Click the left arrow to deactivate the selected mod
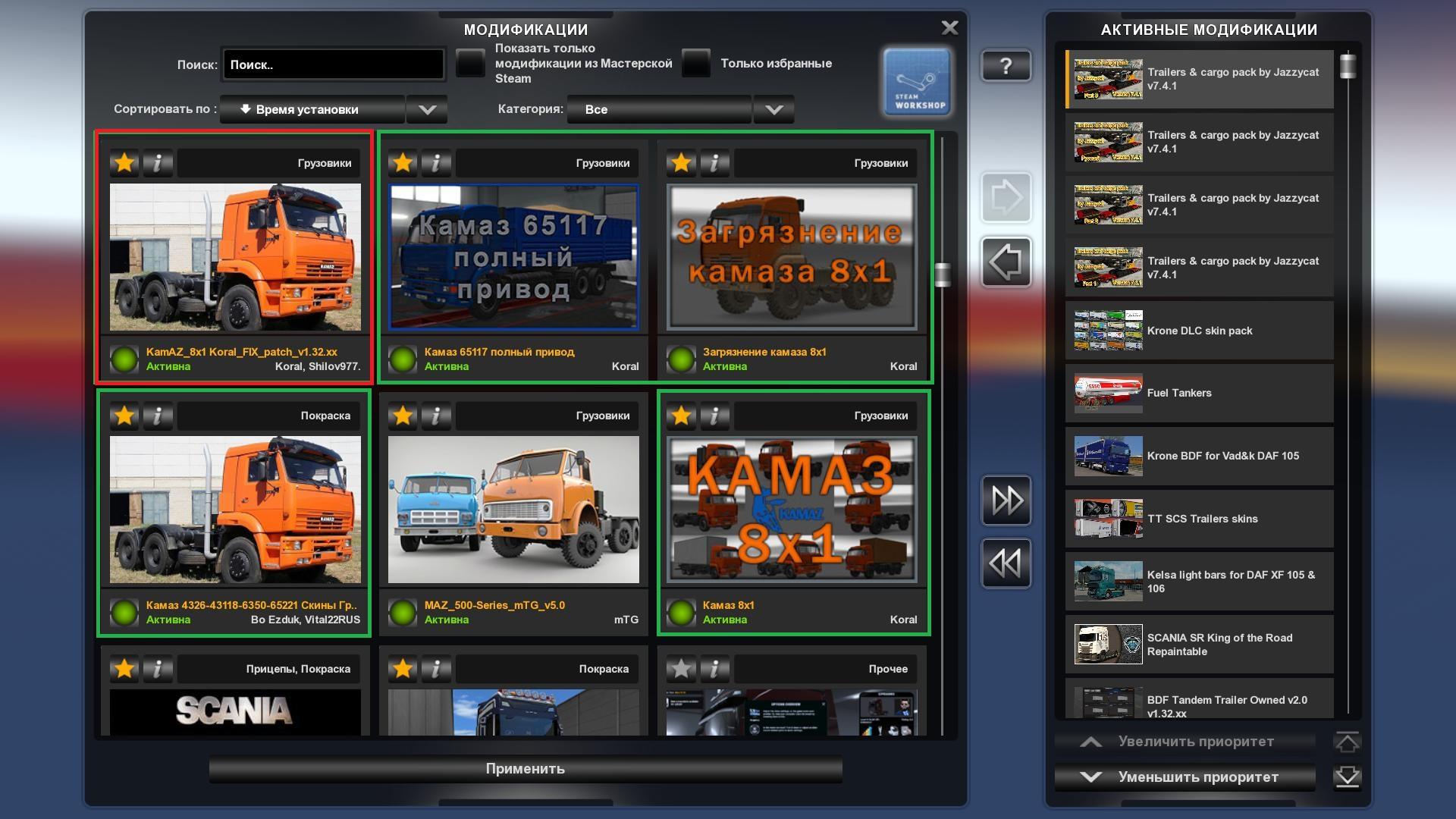The image size is (1456, 819). coord(1006,262)
